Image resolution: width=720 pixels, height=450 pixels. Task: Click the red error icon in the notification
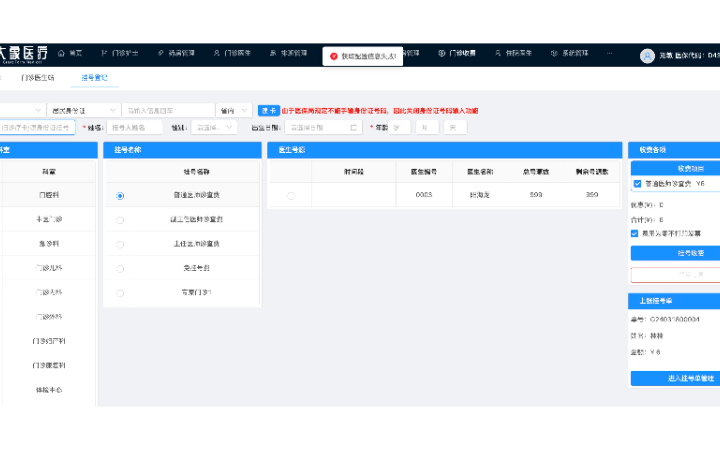(334, 57)
